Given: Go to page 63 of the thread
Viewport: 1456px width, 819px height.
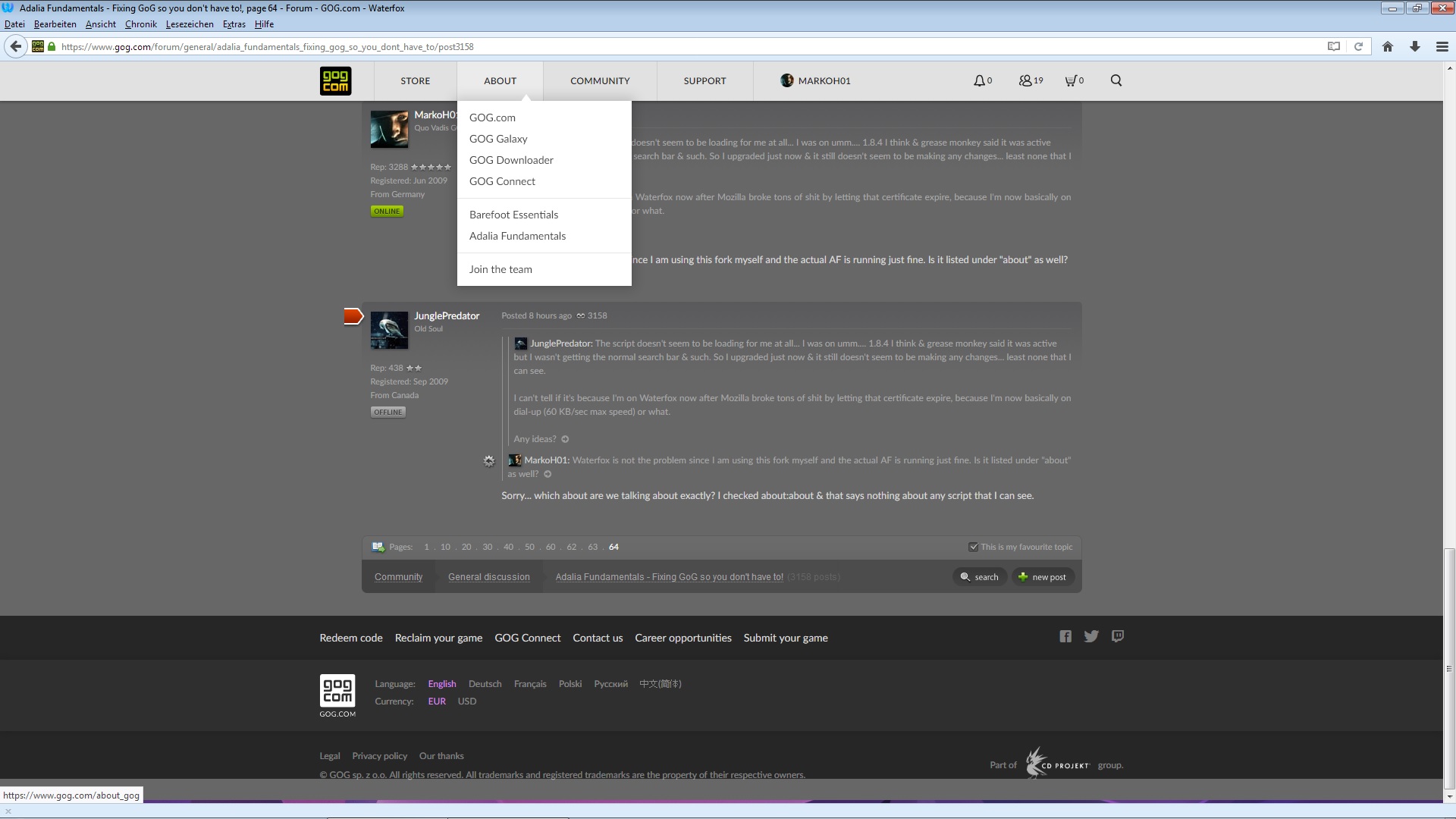Looking at the screenshot, I should tap(592, 547).
